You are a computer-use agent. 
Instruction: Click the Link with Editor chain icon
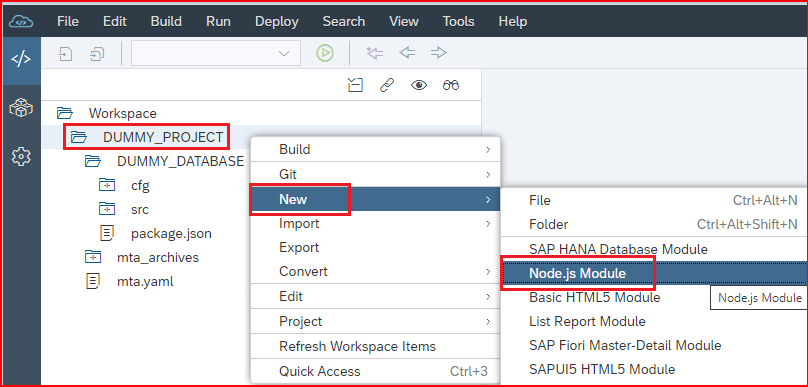387,85
